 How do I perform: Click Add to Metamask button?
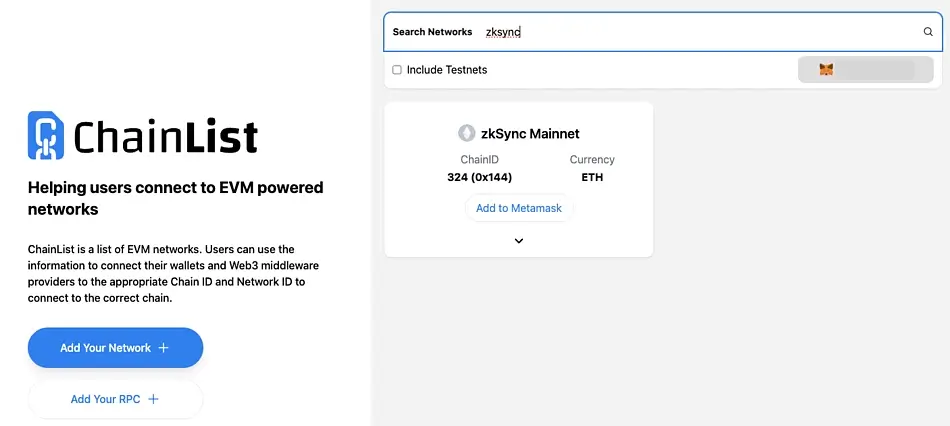pyautogui.click(x=519, y=208)
